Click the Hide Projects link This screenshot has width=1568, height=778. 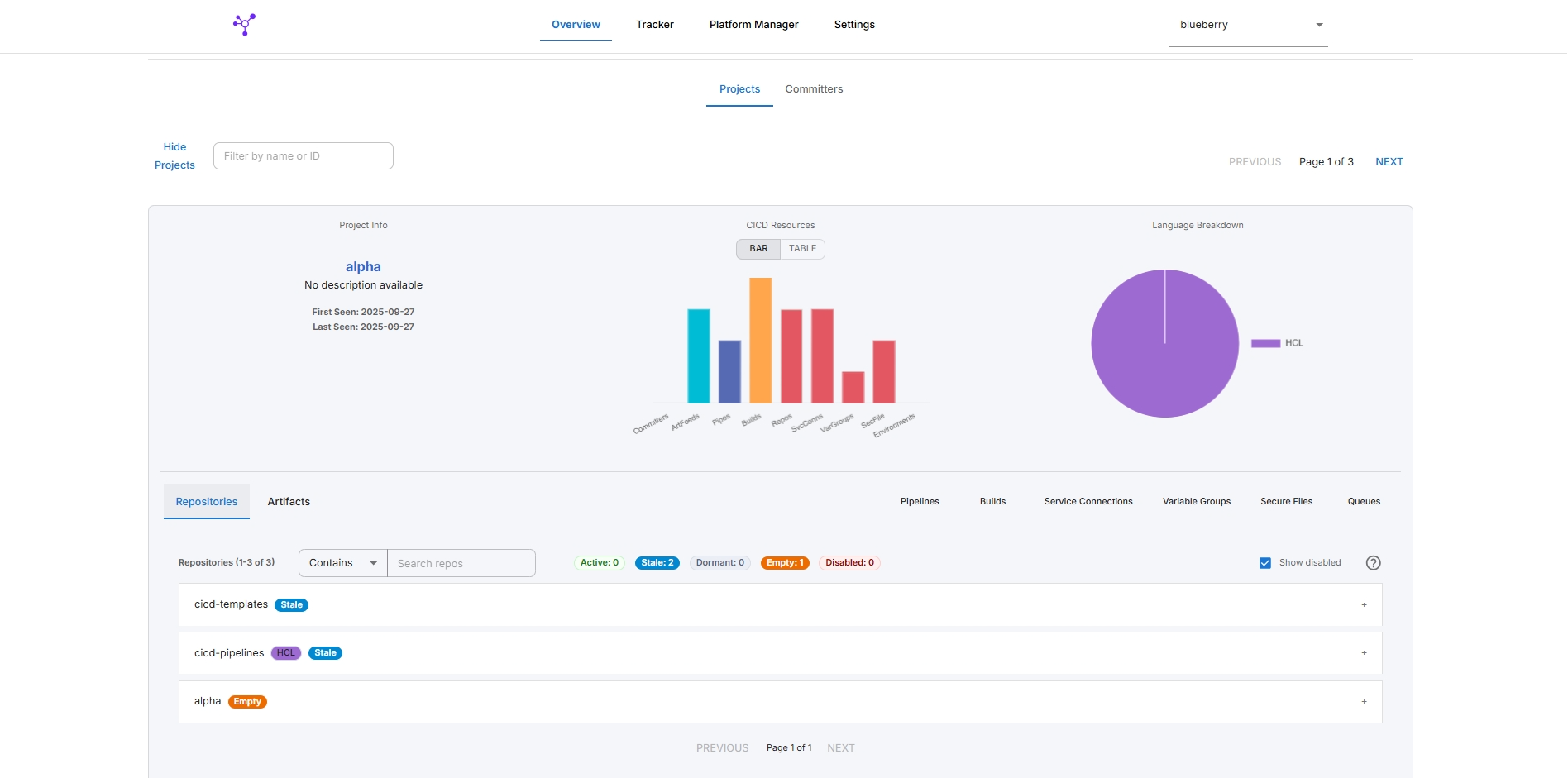[x=174, y=156]
